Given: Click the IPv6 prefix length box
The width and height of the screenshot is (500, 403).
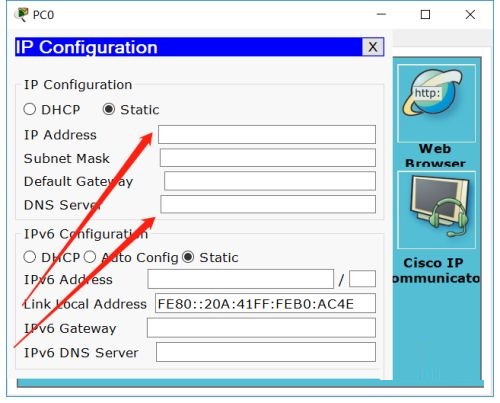Looking at the screenshot, I should tap(362, 279).
